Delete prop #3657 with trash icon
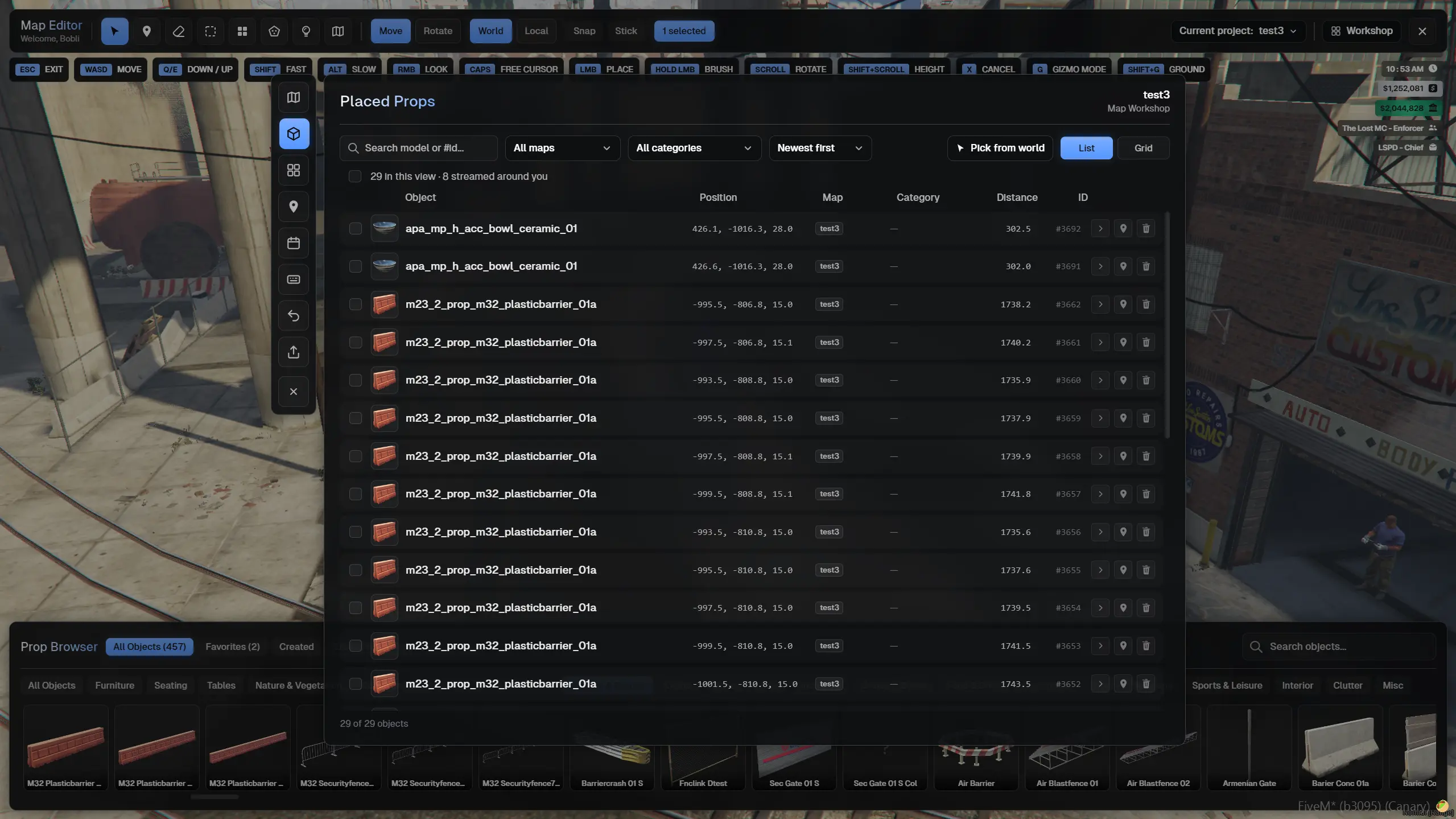Image resolution: width=1456 pixels, height=819 pixels. pos(1146,494)
